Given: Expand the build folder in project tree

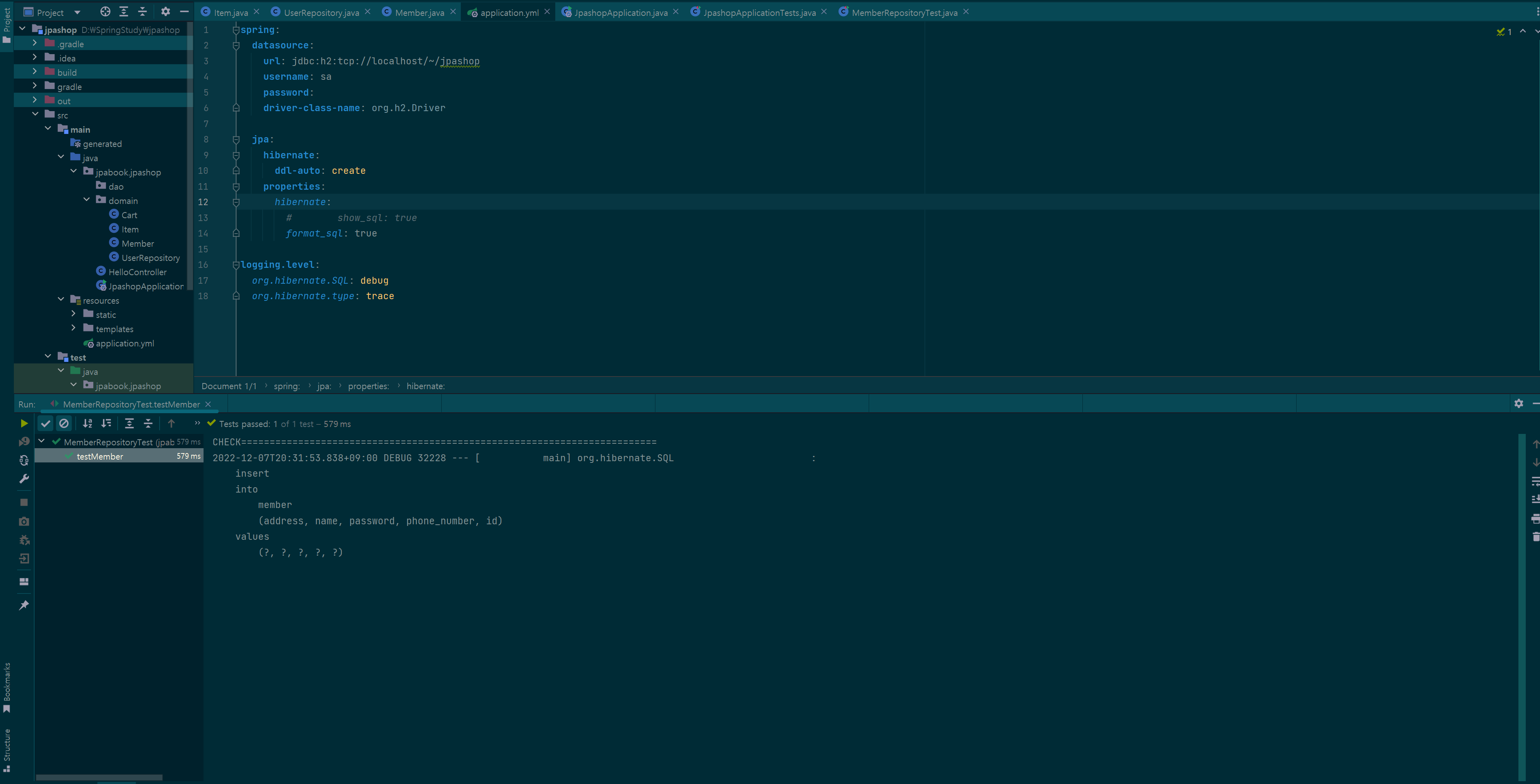Looking at the screenshot, I should pos(35,72).
